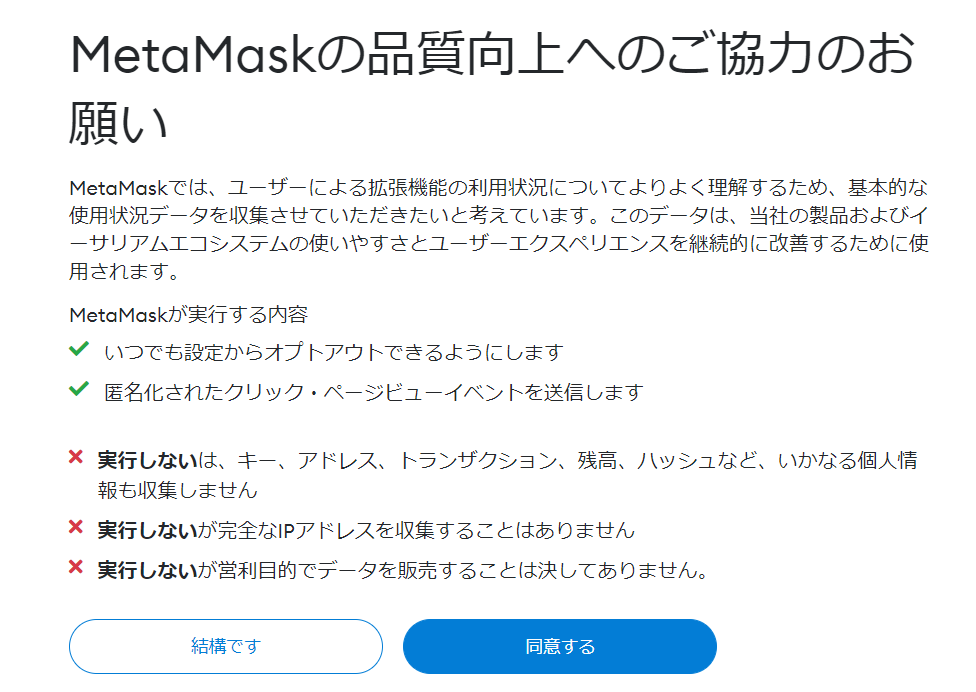Click red X beside data selling line
This screenshot has height=692, width=976.
coord(76,567)
